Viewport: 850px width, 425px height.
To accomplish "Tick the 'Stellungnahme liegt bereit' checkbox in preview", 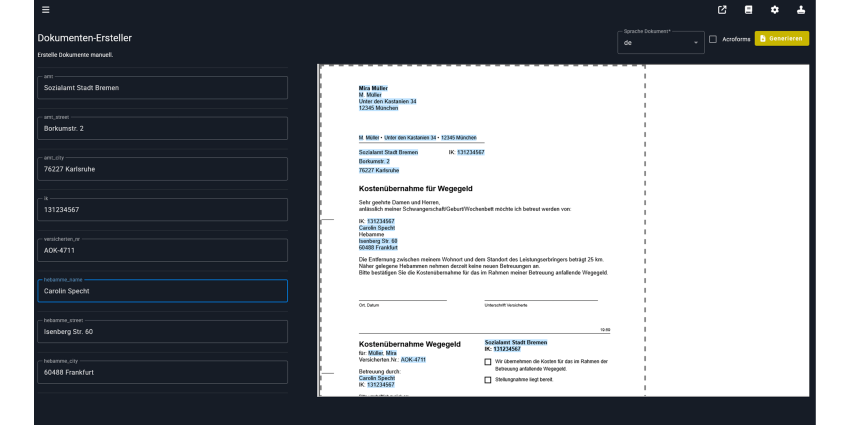I will tap(488, 380).
